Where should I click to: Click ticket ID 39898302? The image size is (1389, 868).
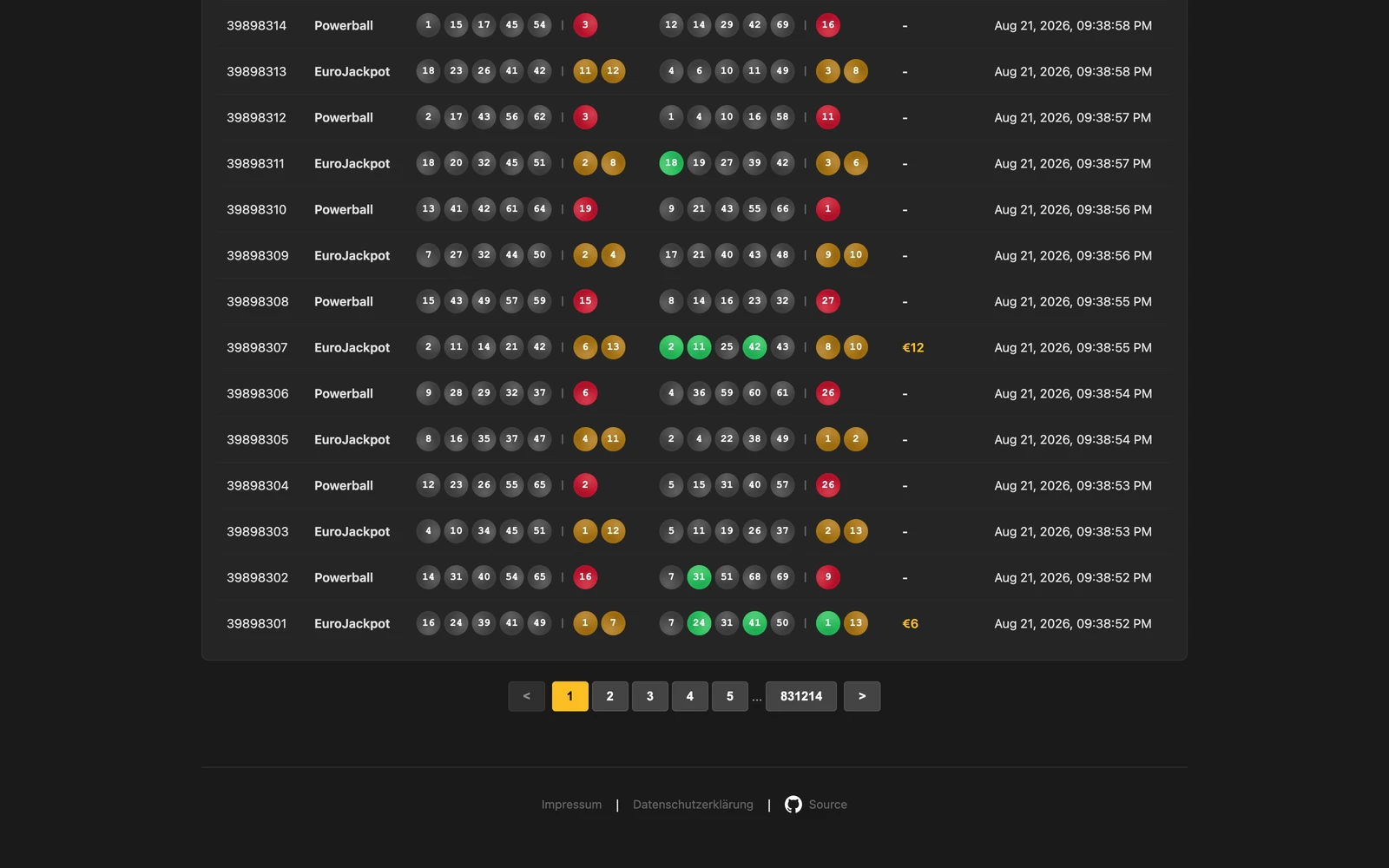pyautogui.click(x=258, y=577)
